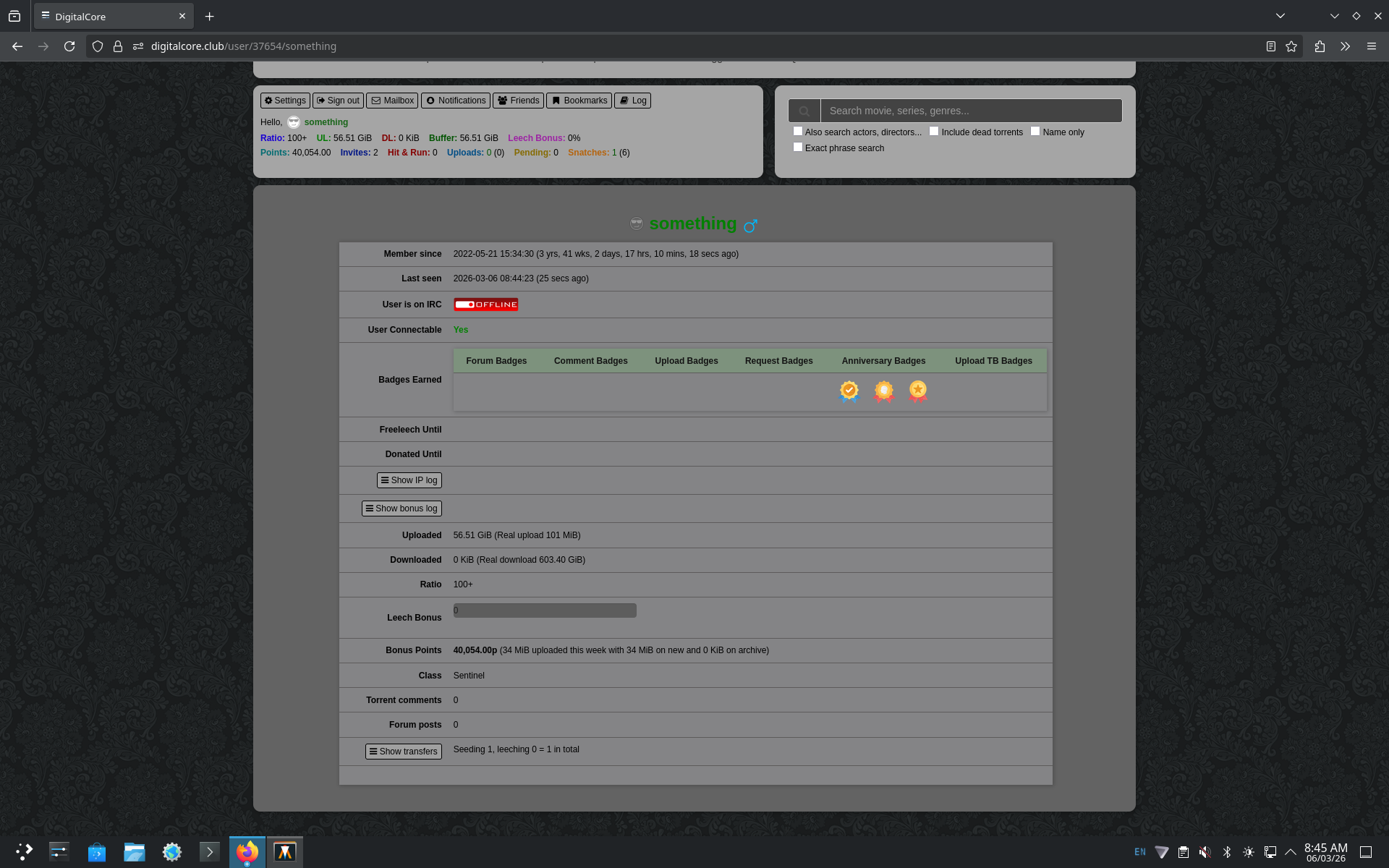Reload the page in browser
The height and width of the screenshot is (868, 1389).
69,46
